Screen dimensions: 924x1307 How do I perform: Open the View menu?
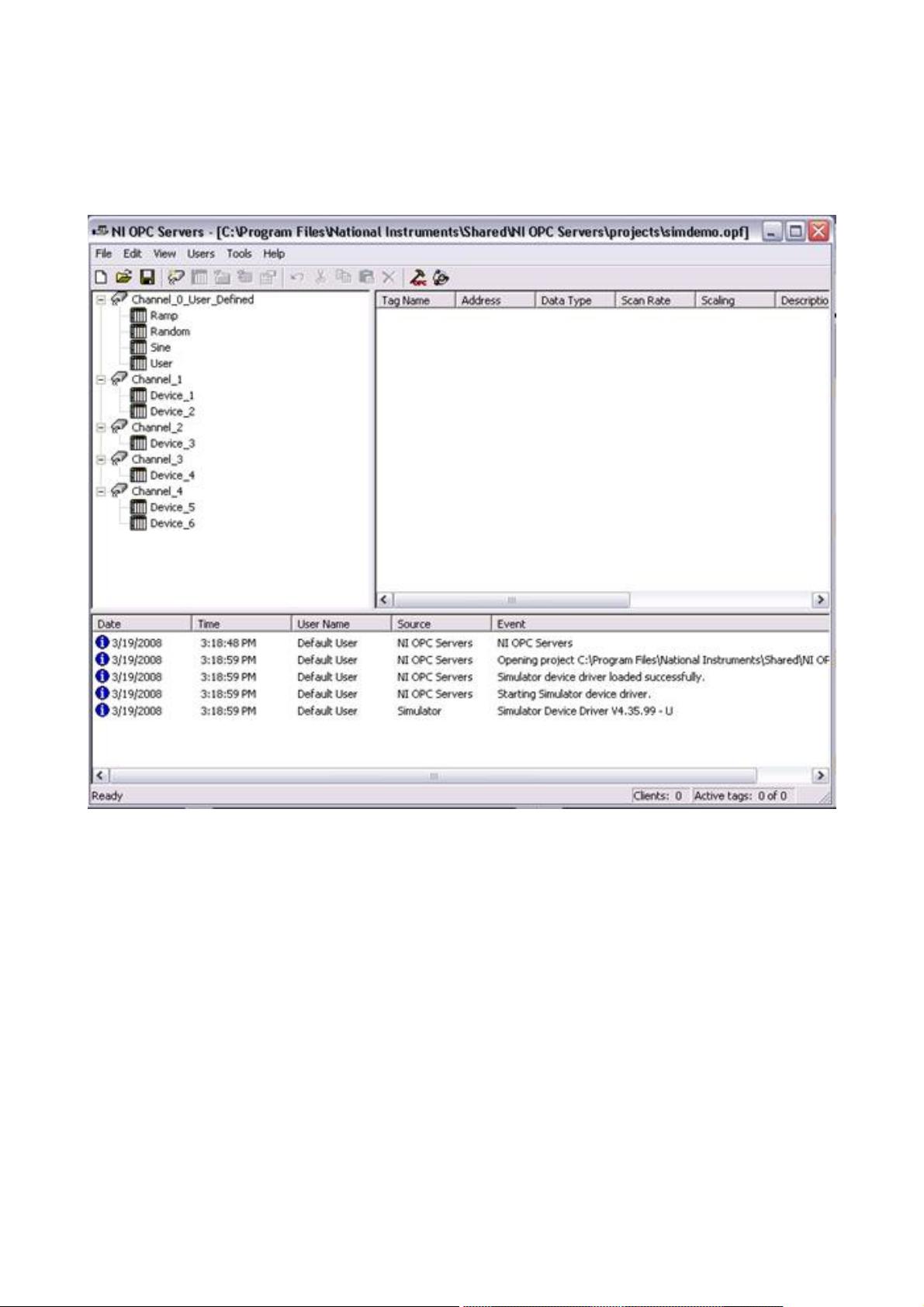[x=164, y=254]
